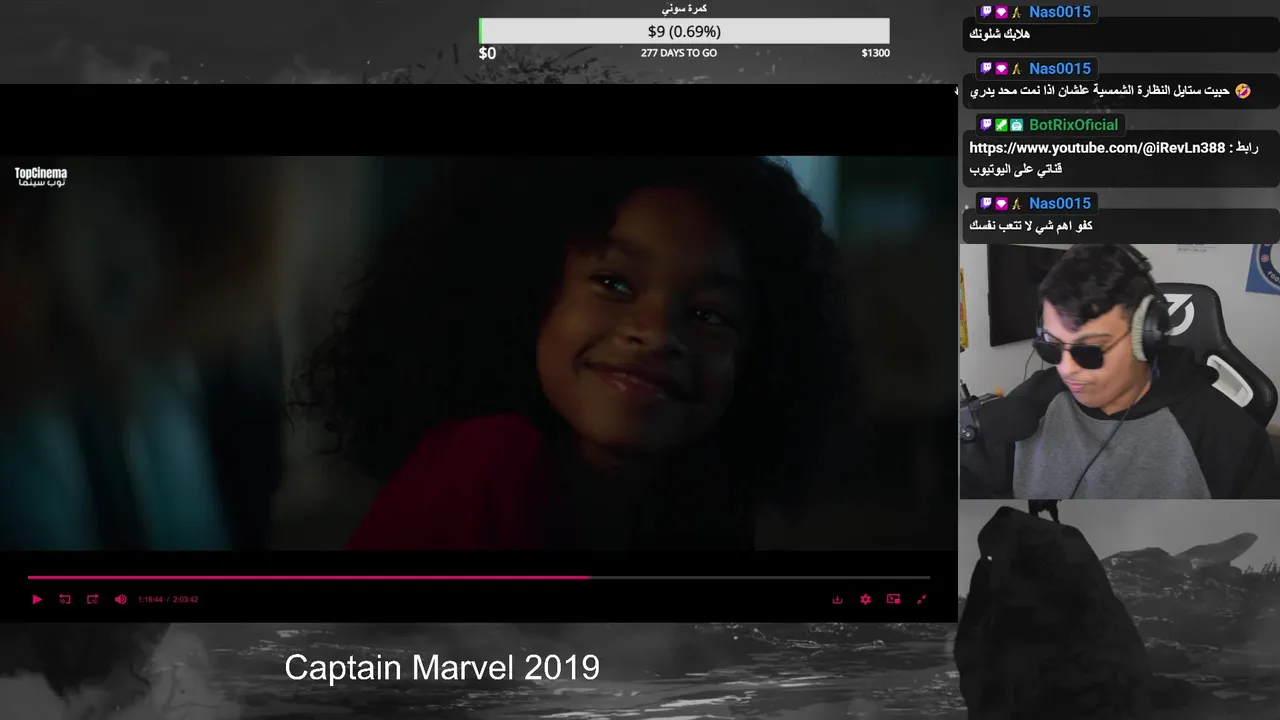Click the streamer webcam feed
Screen dimensions: 1280x720
click(x=1119, y=371)
